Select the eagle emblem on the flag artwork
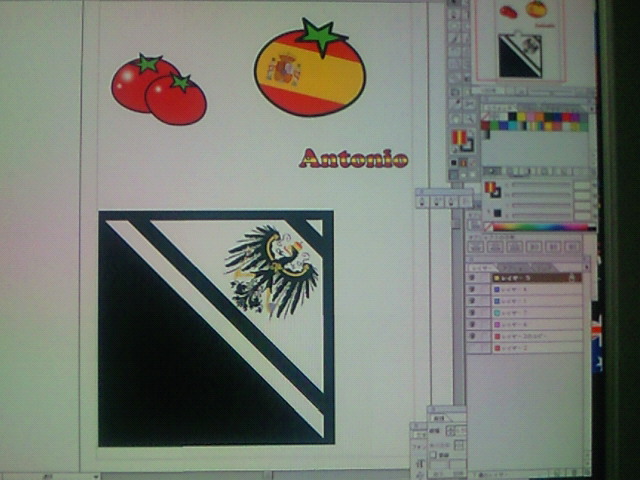This screenshot has height=480, width=640. click(x=272, y=271)
